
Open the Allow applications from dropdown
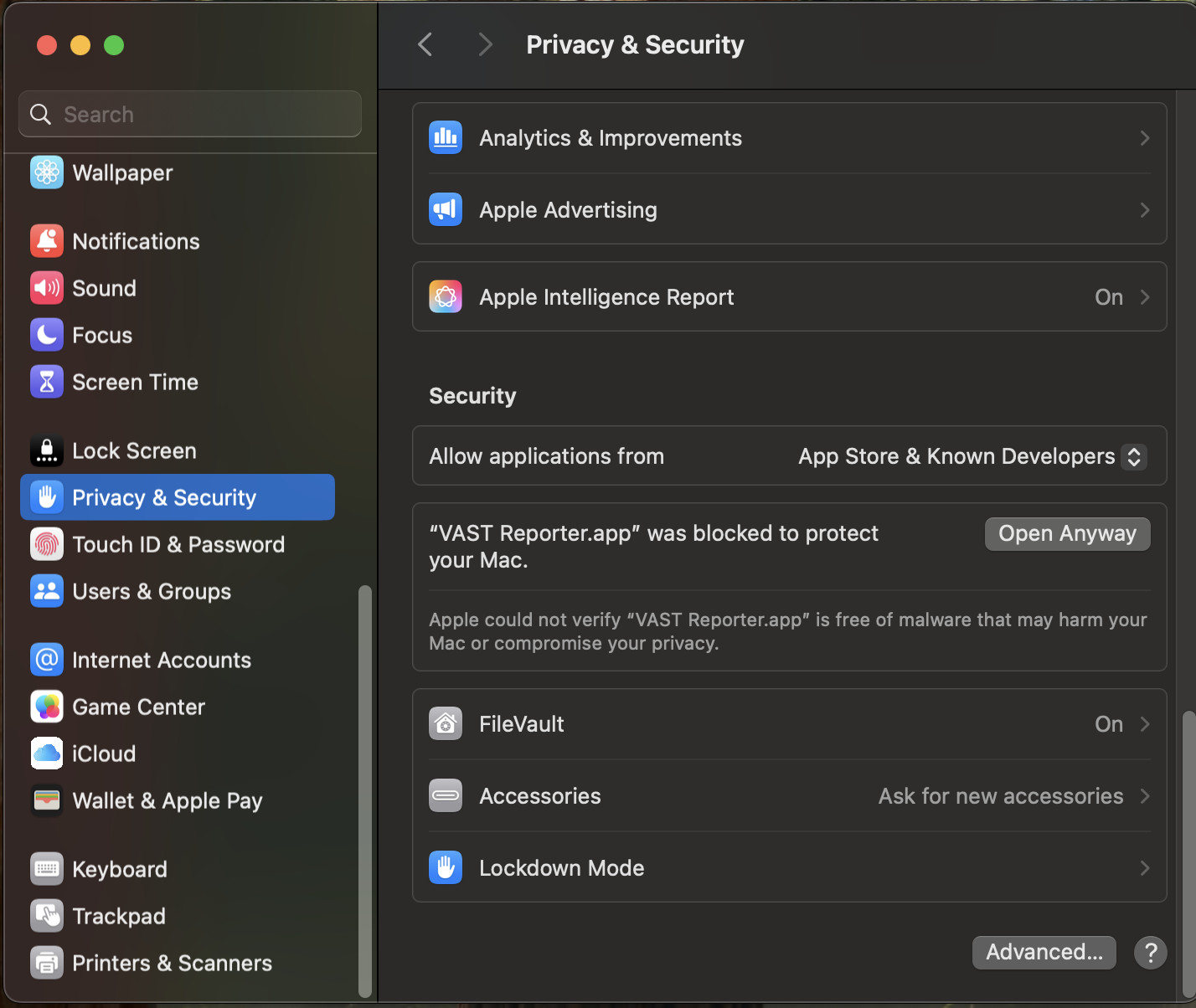pos(1135,456)
